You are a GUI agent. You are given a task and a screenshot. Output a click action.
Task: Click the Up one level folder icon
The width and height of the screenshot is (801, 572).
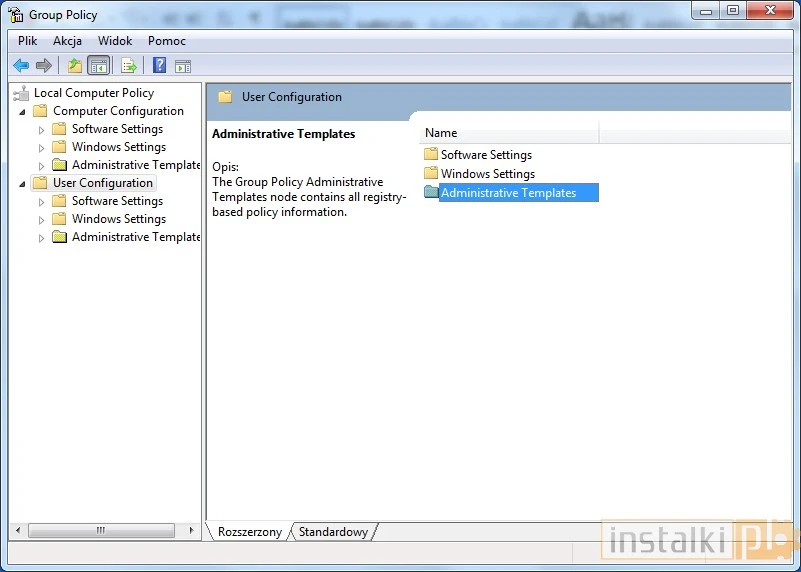coord(74,66)
